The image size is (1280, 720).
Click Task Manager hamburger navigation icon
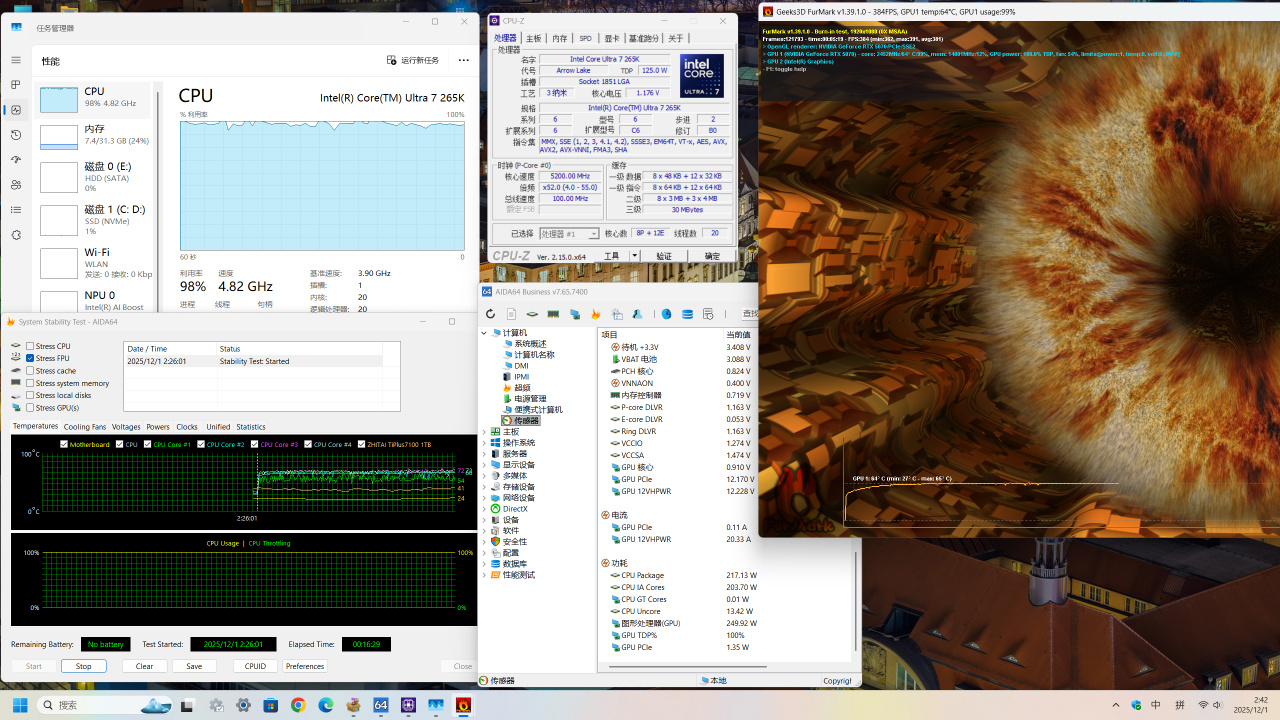16,60
